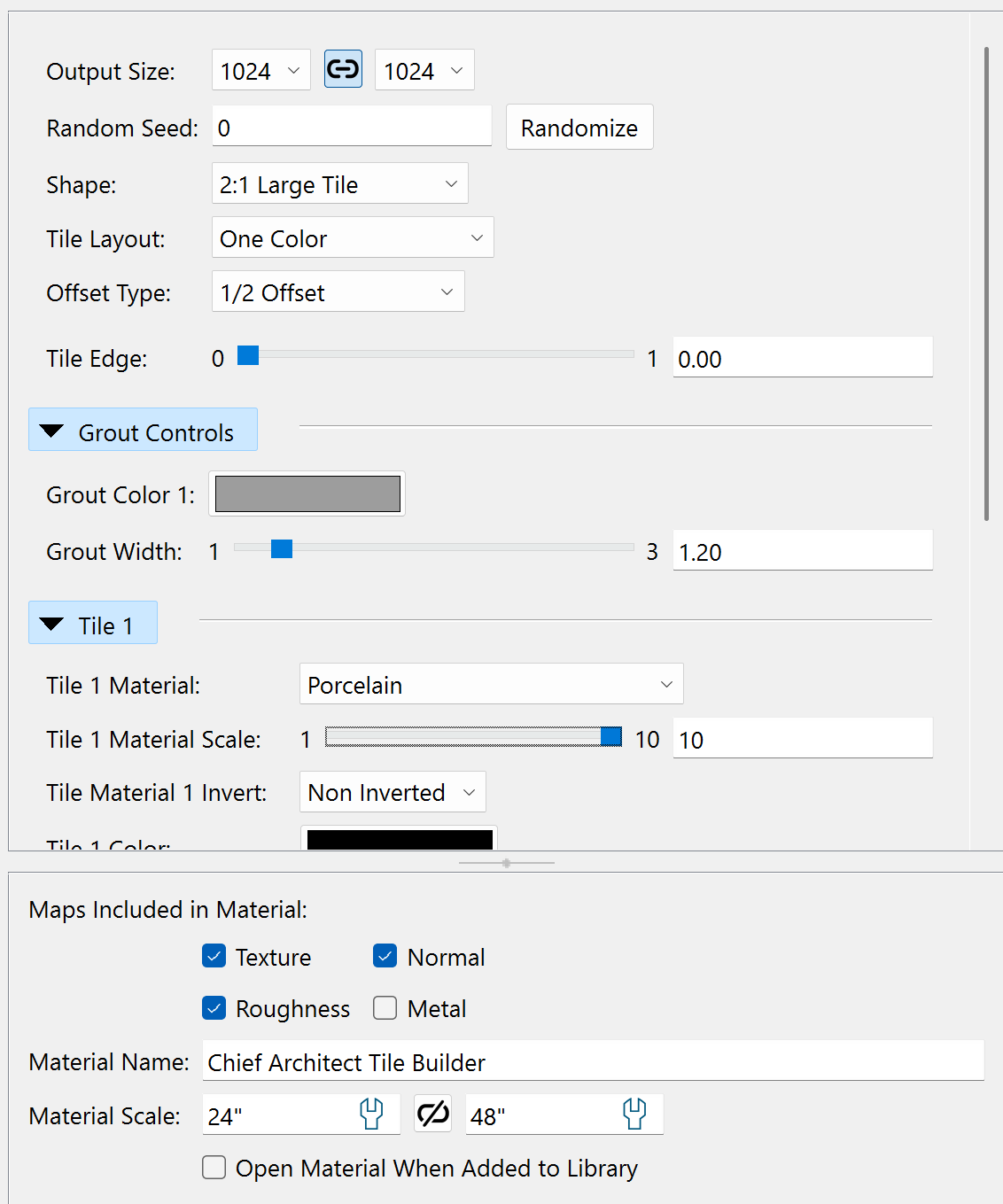Open the Grout Color 1 gray swatch
Screen dimensions: 1003x1204
tap(307, 494)
